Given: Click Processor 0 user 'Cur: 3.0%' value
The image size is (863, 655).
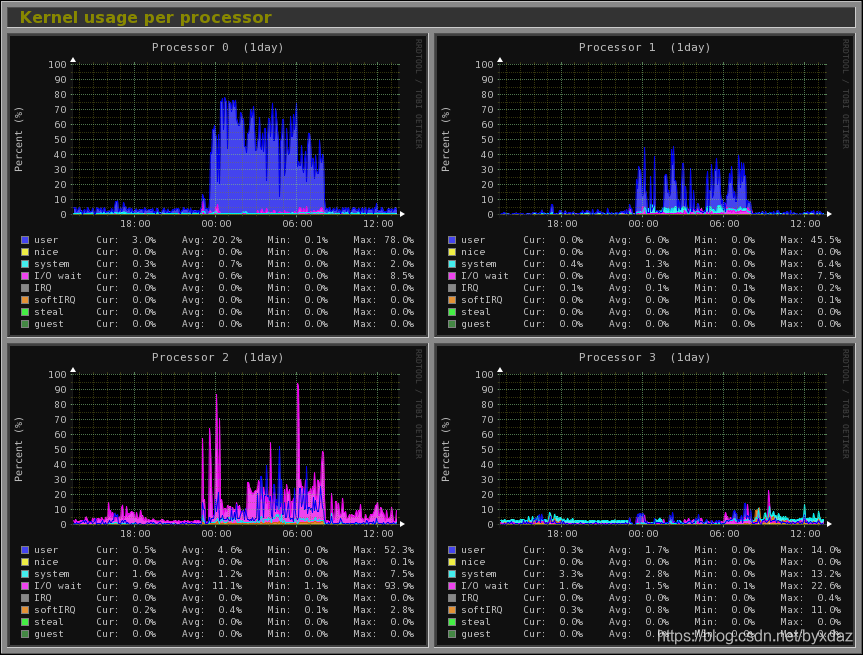Looking at the screenshot, I should (126, 240).
